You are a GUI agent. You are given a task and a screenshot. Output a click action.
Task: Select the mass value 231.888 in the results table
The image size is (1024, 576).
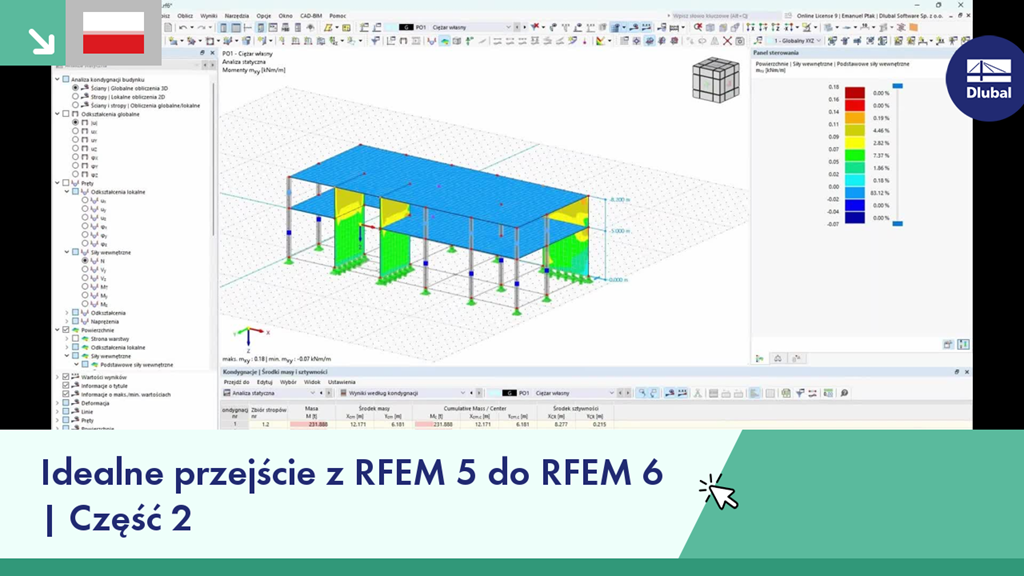(315, 422)
